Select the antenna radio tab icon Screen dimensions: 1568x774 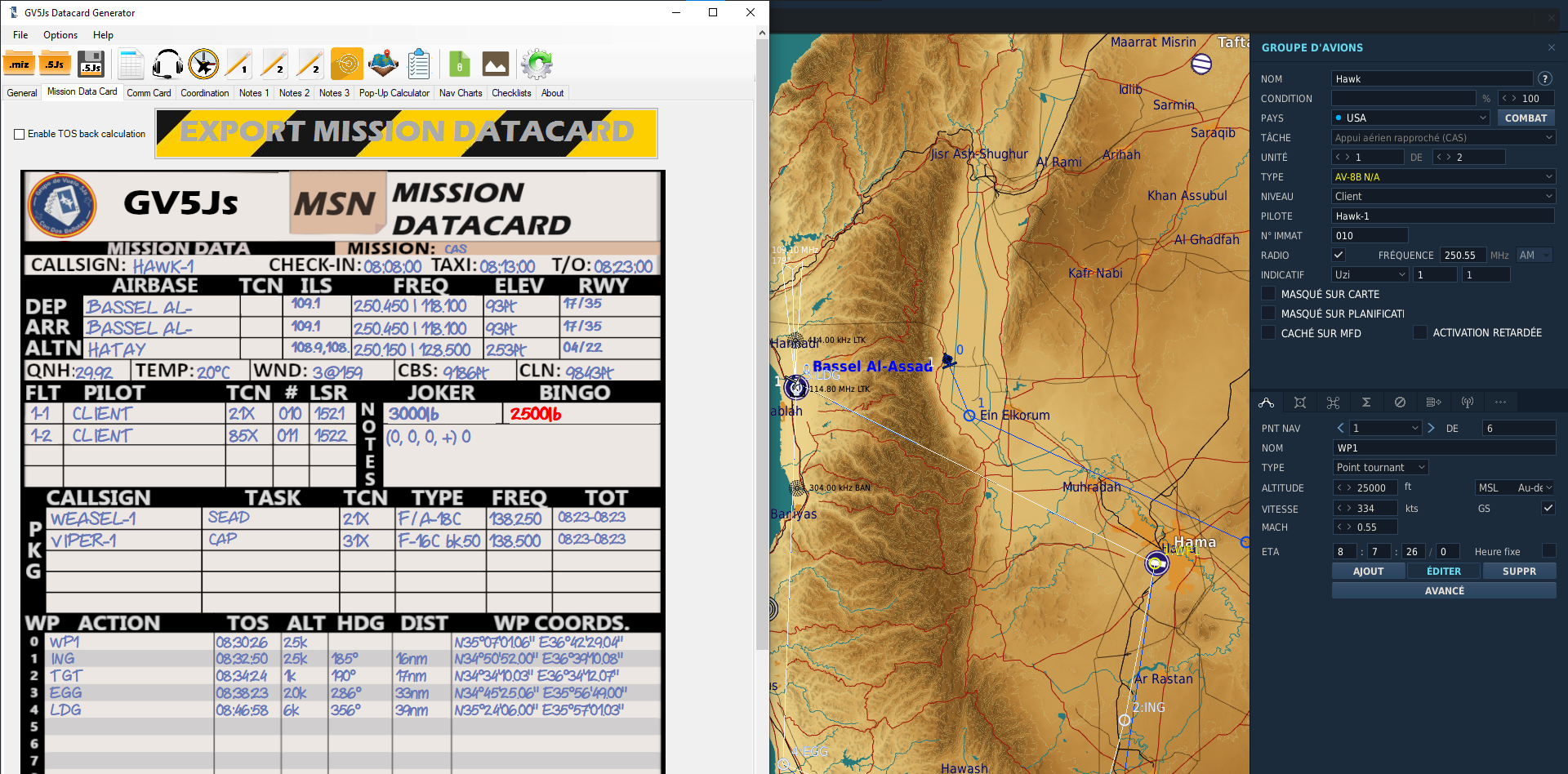tap(1468, 402)
